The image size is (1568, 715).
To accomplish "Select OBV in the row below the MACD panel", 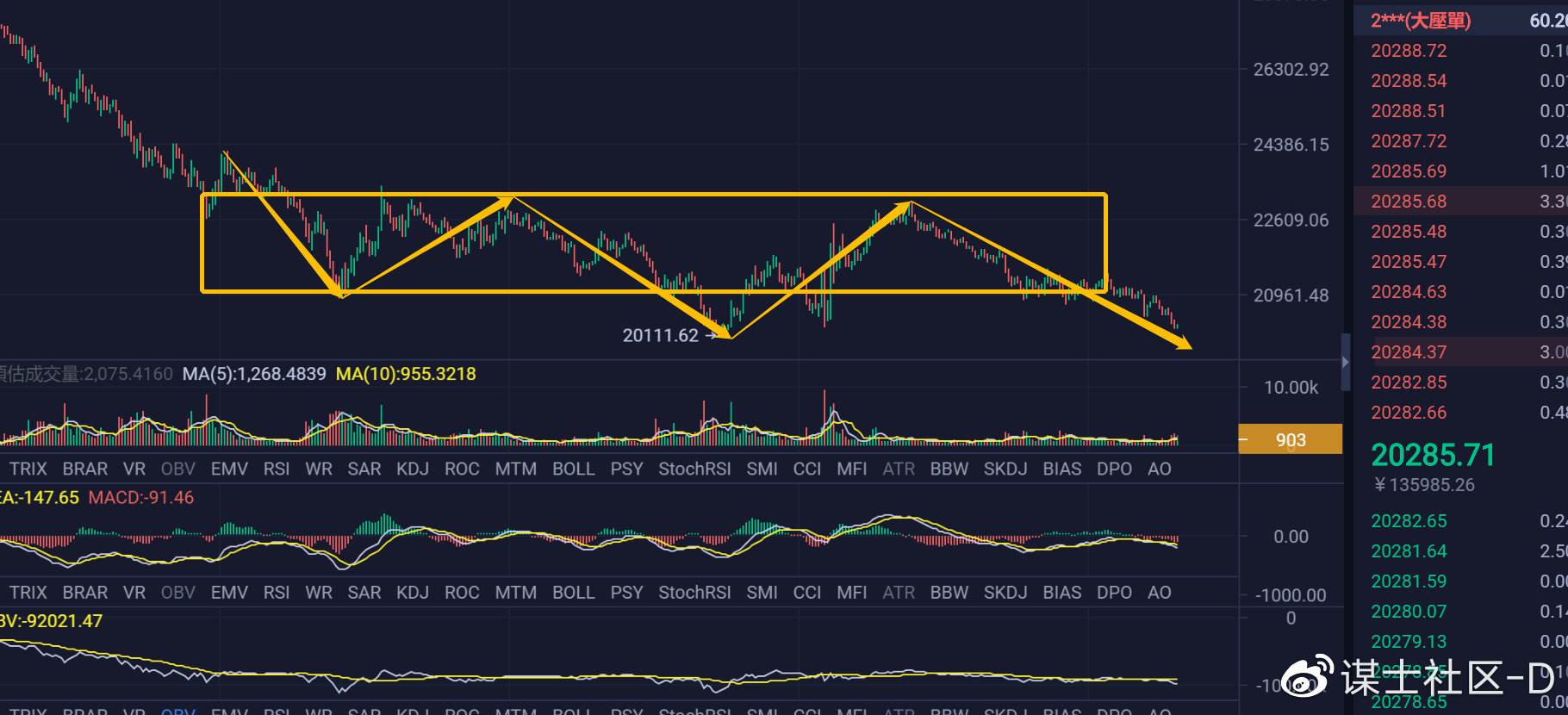I will click(178, 593).
